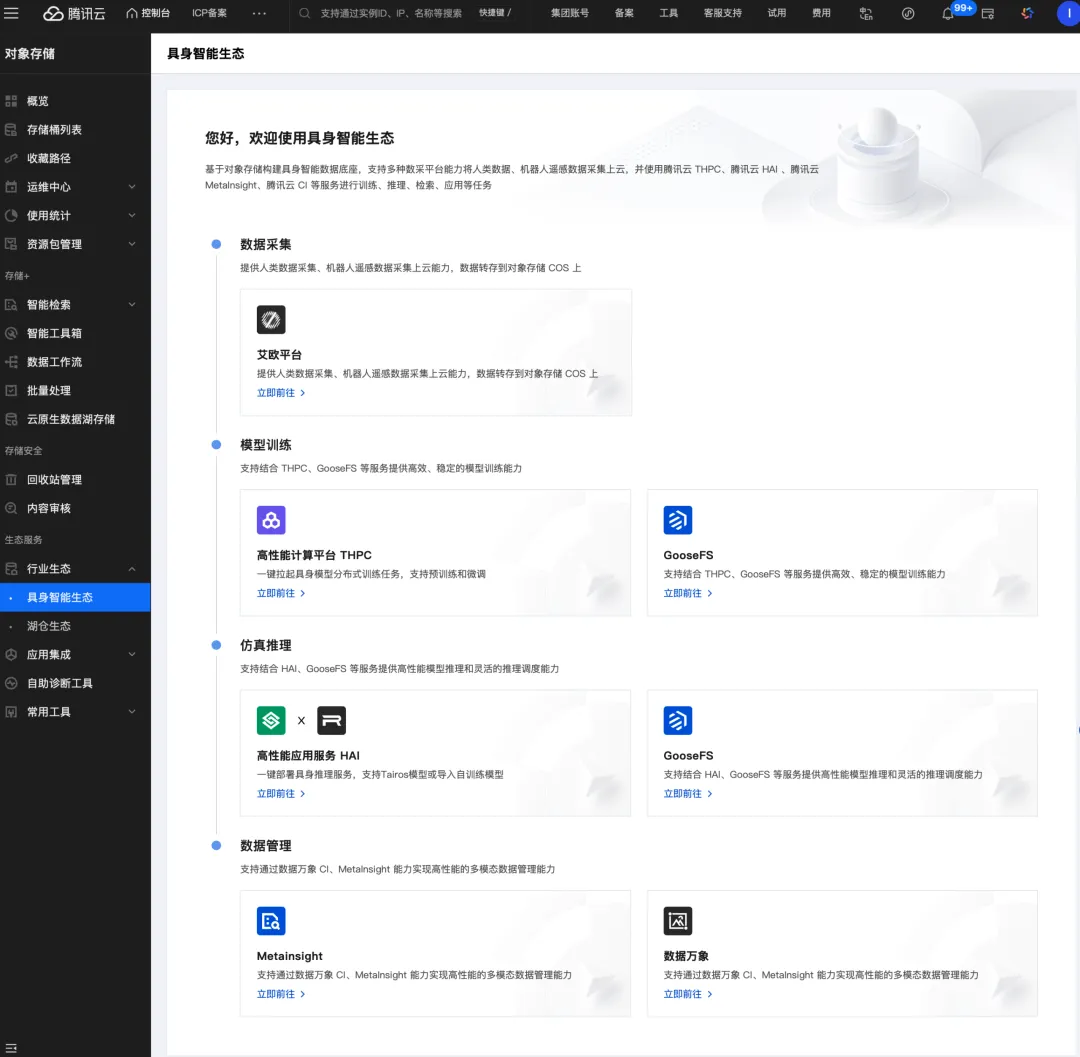This screenshot has width=1080, height=1057.
Task: Expand the 资源包管理 chevron
Action: click(x=132, y=244)
